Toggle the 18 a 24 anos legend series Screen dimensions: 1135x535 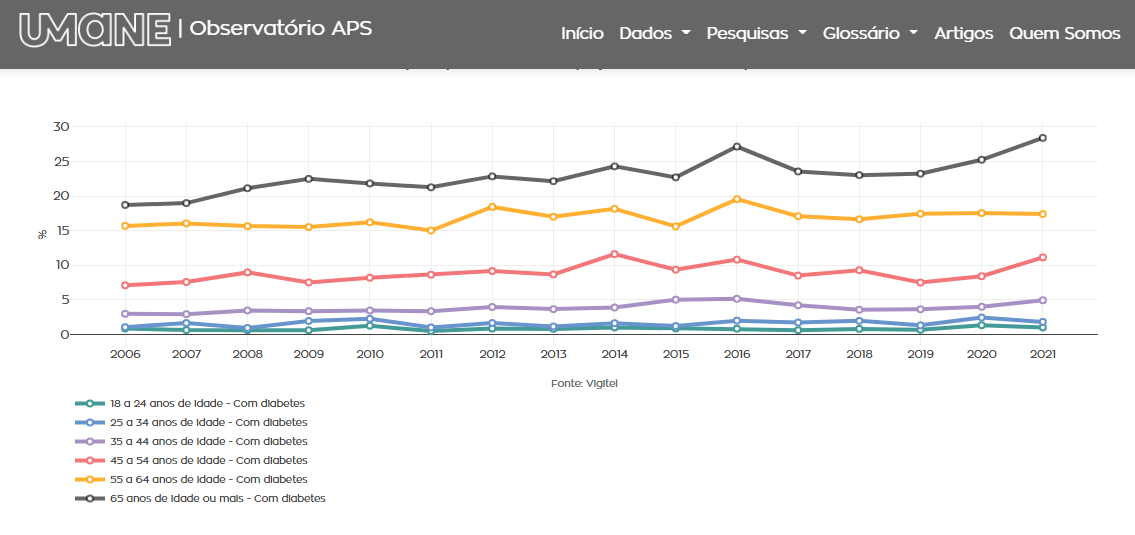click(191, 403)
